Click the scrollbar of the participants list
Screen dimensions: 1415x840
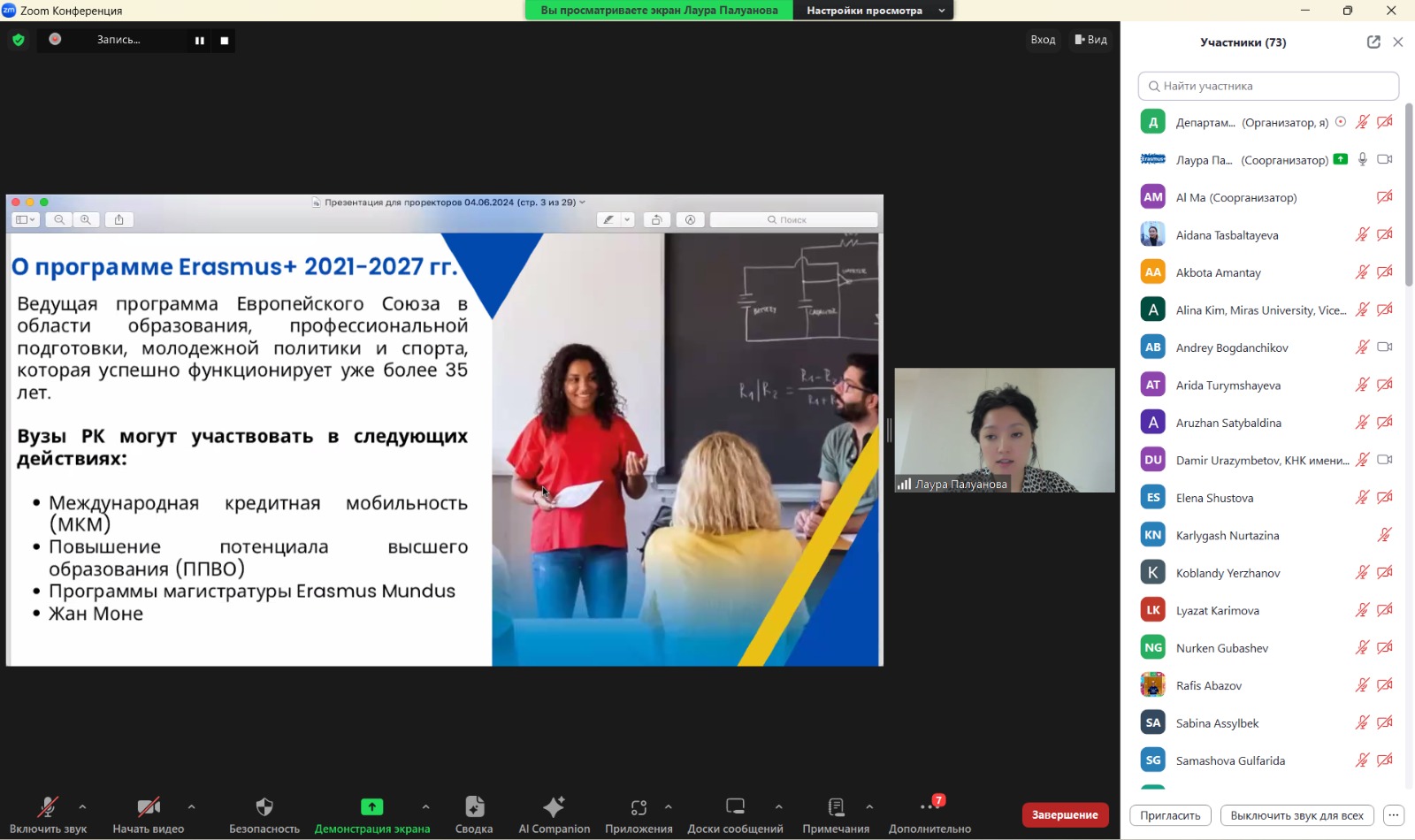click(1409, 195)
